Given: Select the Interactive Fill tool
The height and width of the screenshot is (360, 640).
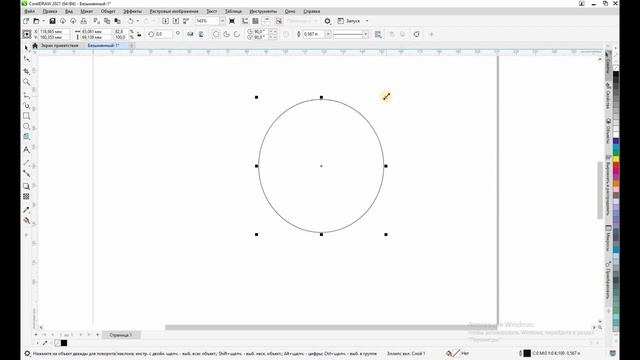Looking at the screenshot, I should (x=27, y=221).
